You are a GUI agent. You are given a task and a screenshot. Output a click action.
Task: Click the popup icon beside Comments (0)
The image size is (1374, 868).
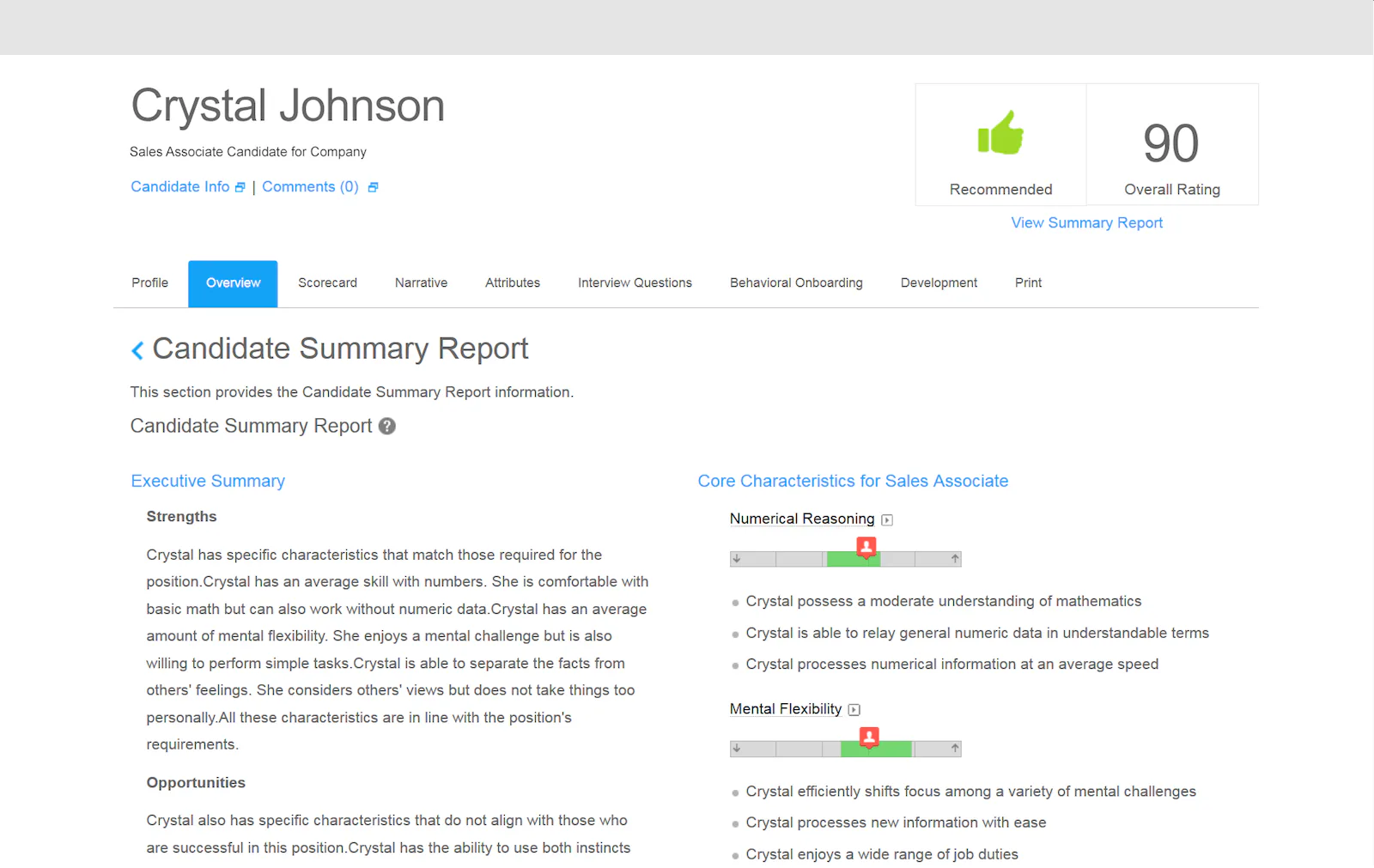point(373,186)
